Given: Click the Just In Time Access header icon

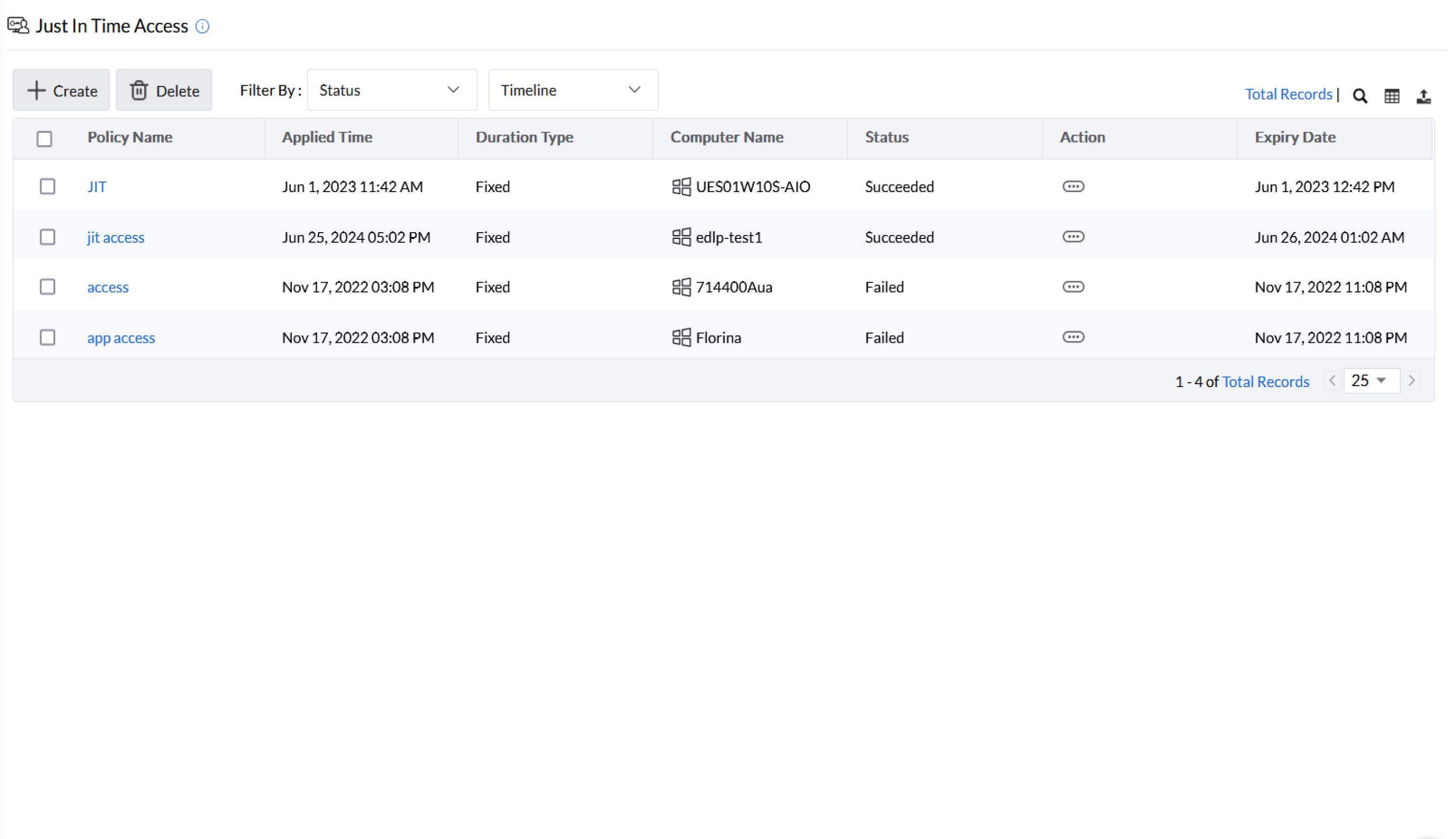Looking at the screenshot, I should pos(18,26).
